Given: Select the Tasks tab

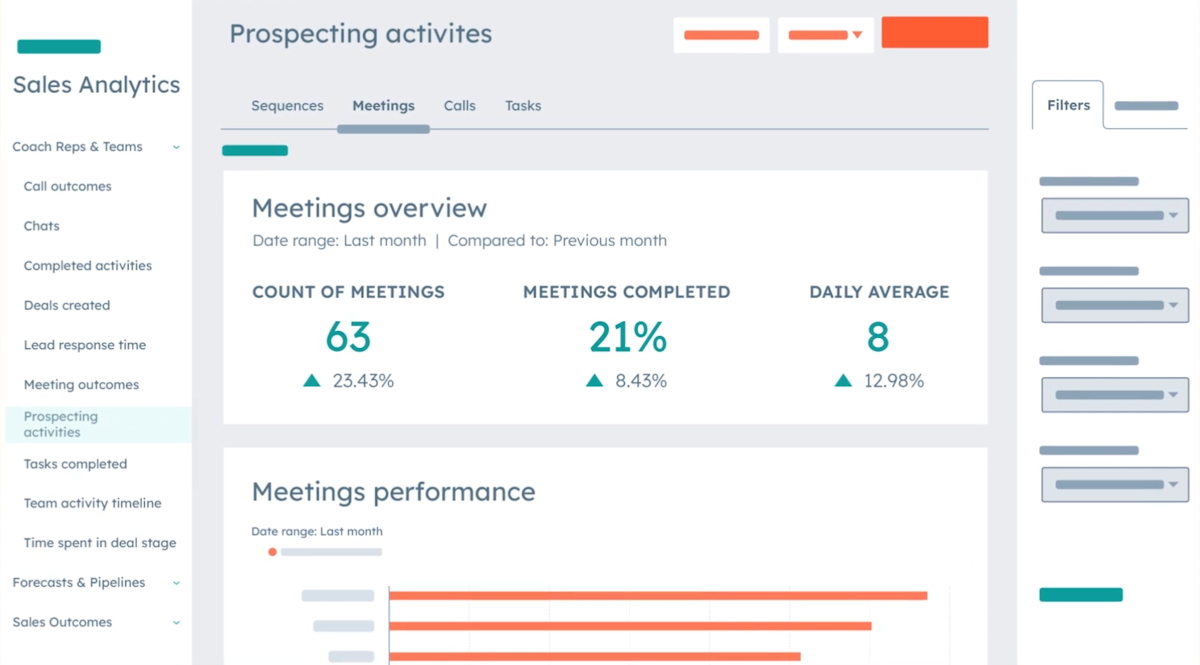Looking at the screenshot, I should tap(522, 105).
